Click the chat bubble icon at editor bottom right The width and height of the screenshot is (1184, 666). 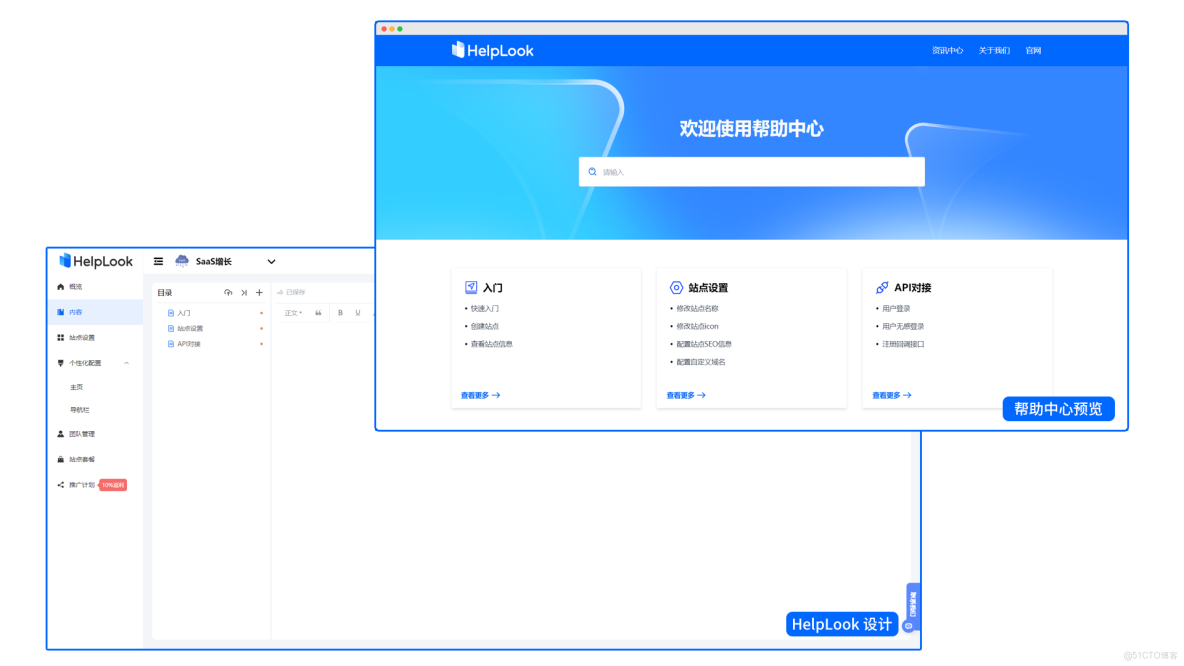pyautogui.click(x=908, y=626)
